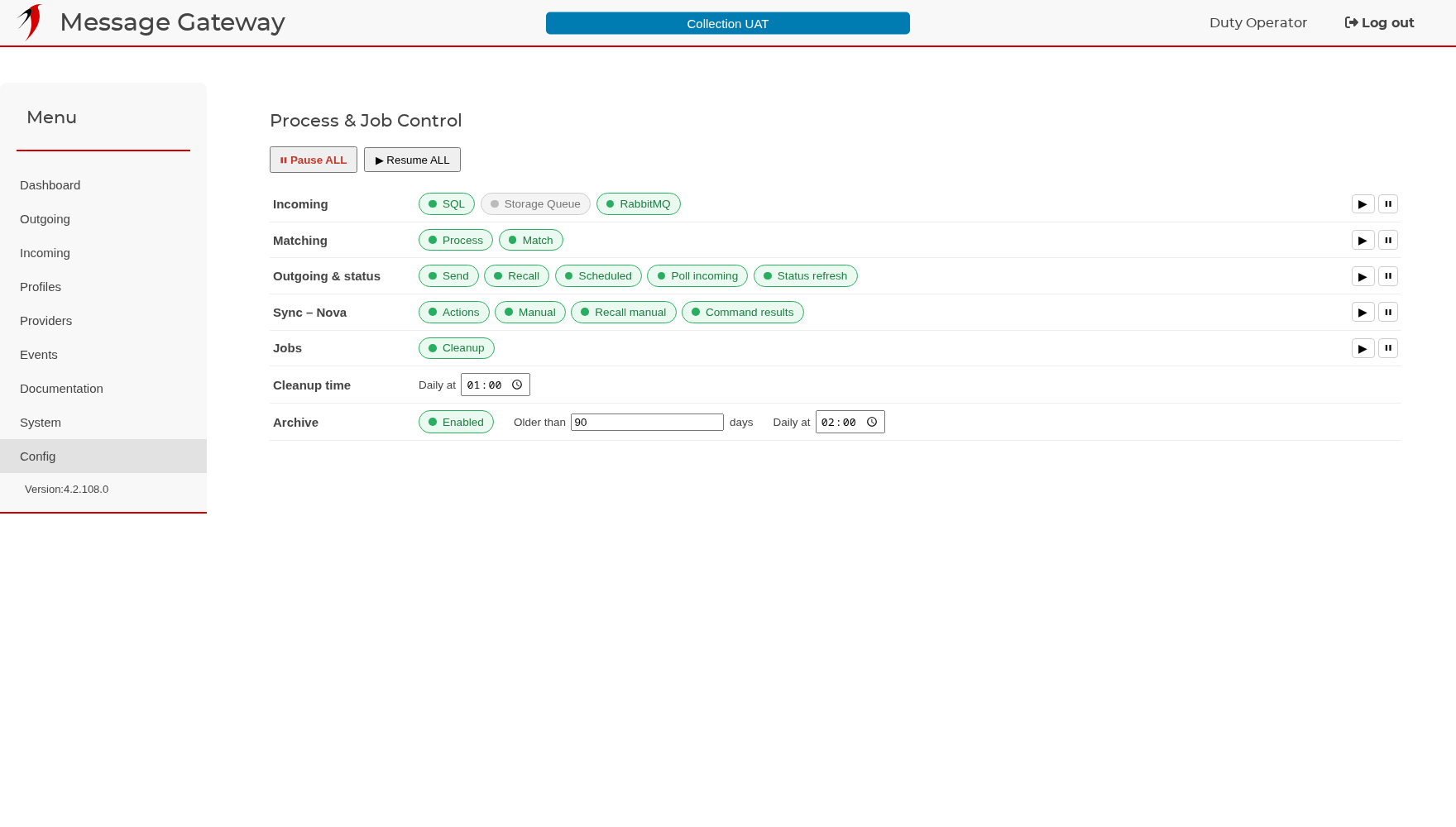1456x827 pixels.
Task: Toggle the Command results process
Action: 743,313
